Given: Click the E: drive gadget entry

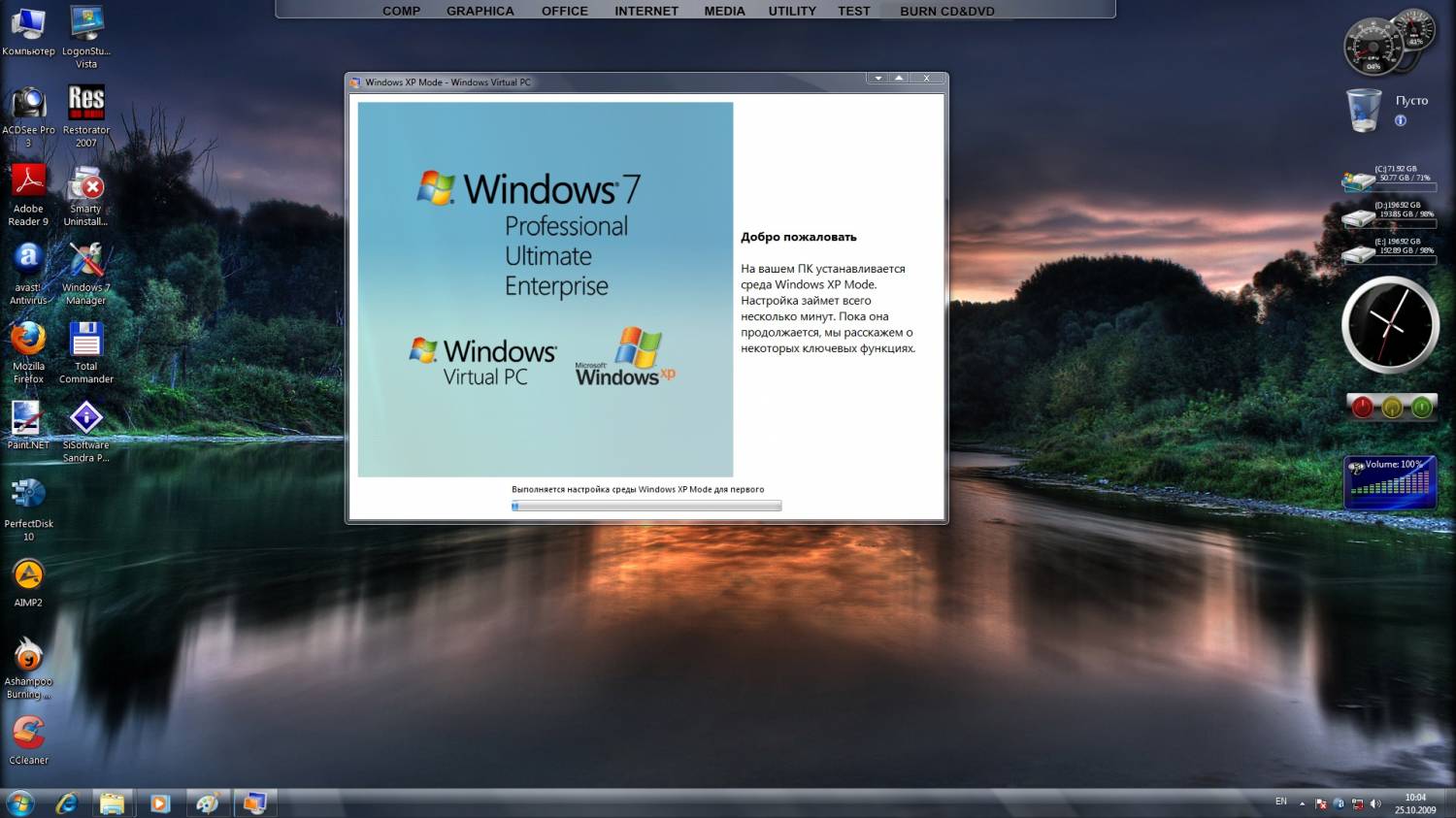Looking at the screenshot, I should coord(1389,250).
